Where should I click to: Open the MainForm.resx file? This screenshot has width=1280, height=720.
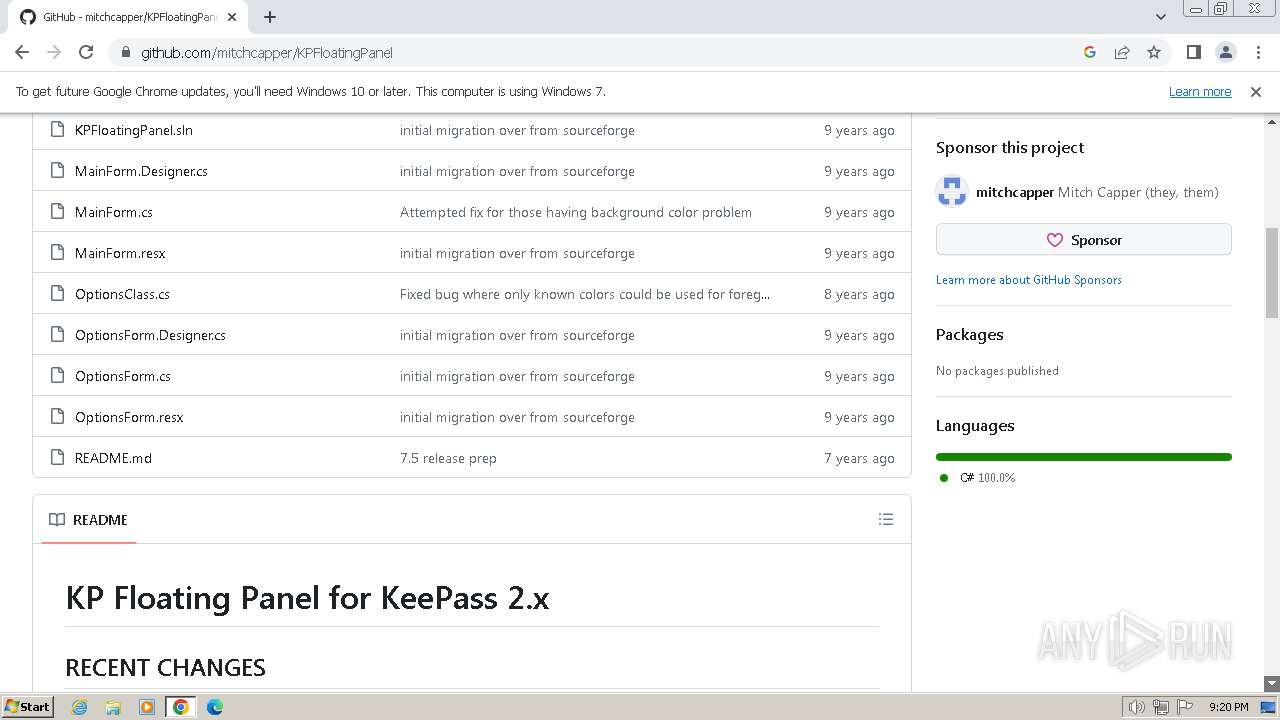[120, 253]
